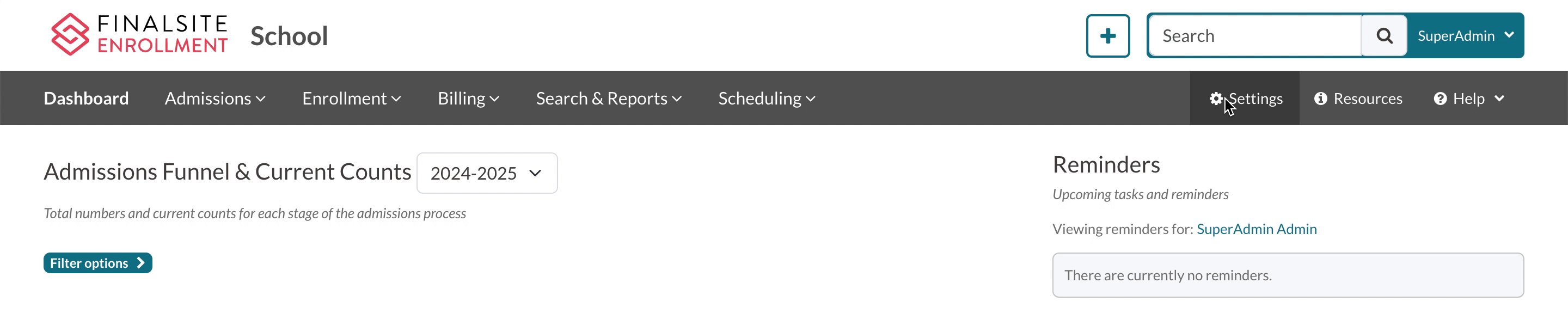This screenshot has width=1568, height=332.
Task: Click into the Search input field
Action: coord(1254,36)
